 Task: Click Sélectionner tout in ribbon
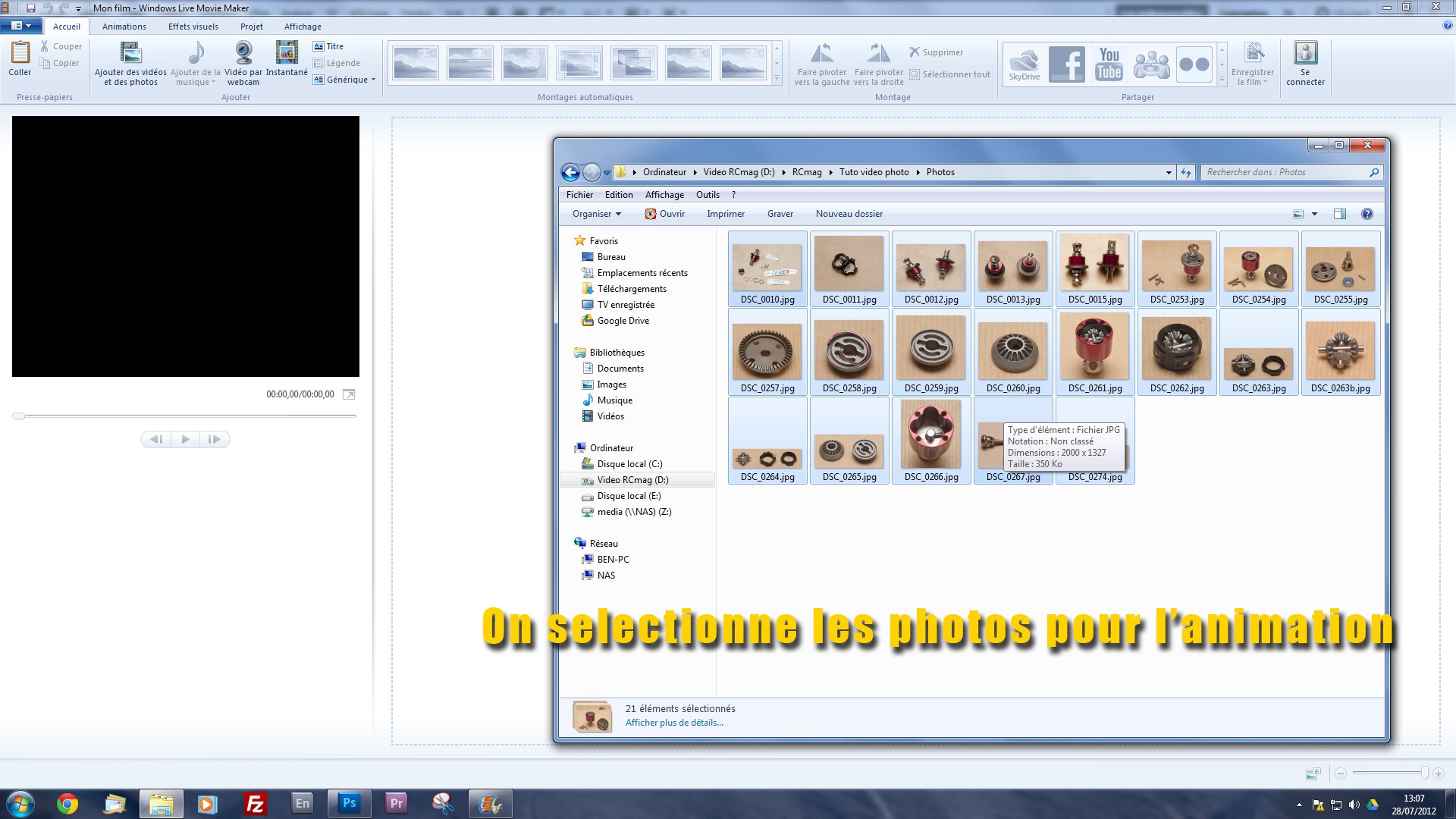949,74
